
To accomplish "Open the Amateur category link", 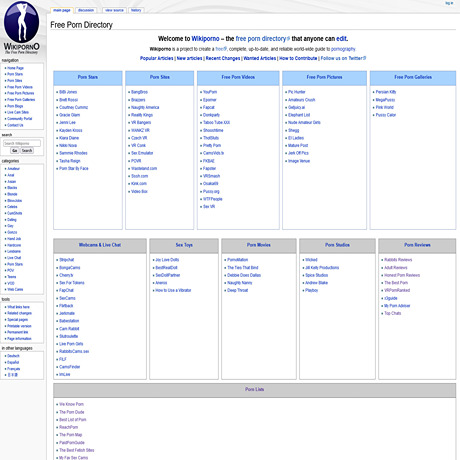I will (13, 169).
